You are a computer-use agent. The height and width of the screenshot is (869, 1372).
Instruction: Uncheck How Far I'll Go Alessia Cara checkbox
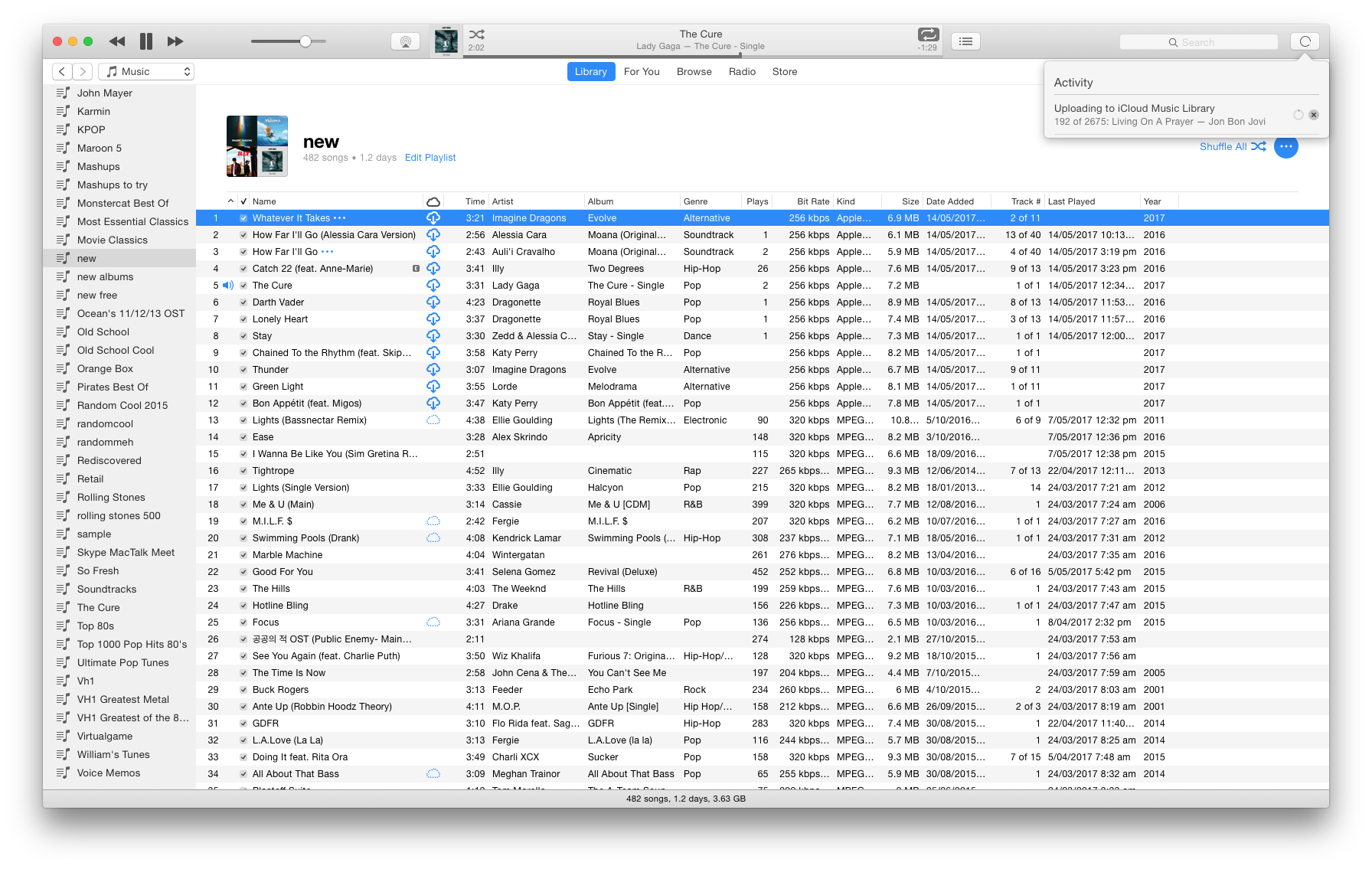(243, 235)
